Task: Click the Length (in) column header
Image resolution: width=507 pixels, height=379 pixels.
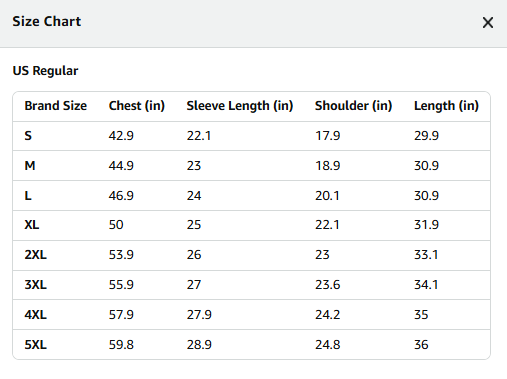Action: 446,106
